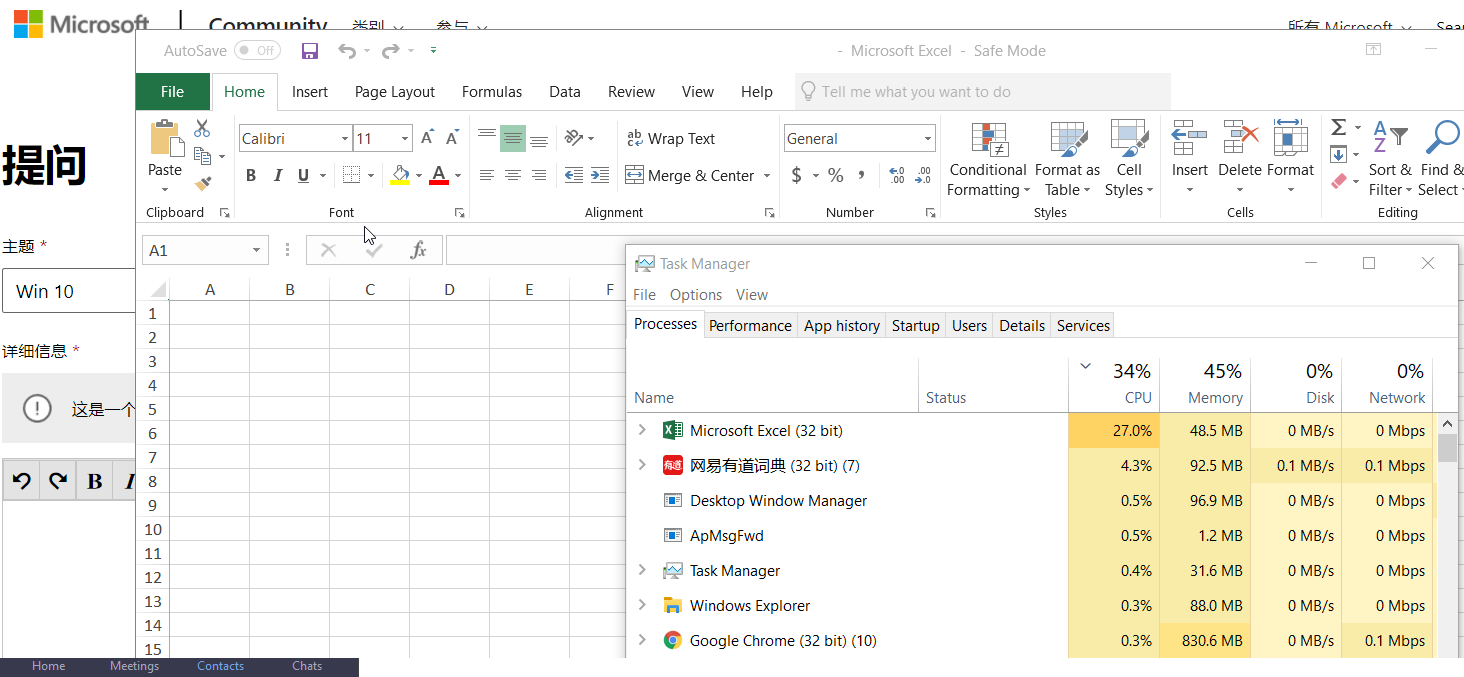Click Insert Function fx button
The height and width of the screenshot is (677, 1464).
point(419,250)
